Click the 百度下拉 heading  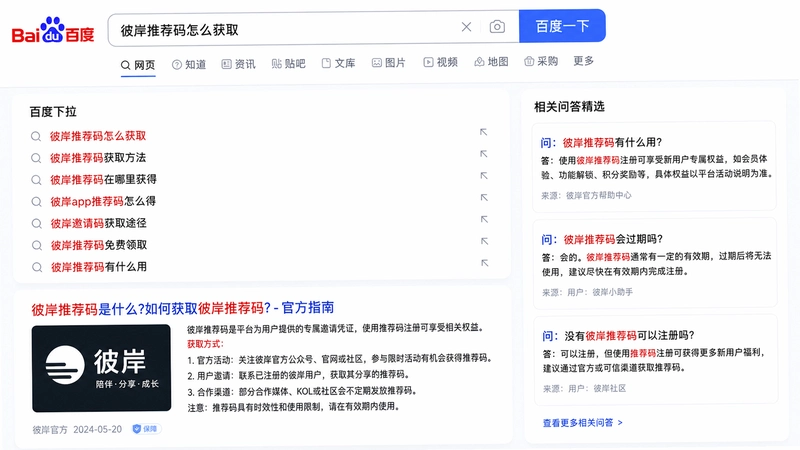pyautogui.click(x=53, y=112)
